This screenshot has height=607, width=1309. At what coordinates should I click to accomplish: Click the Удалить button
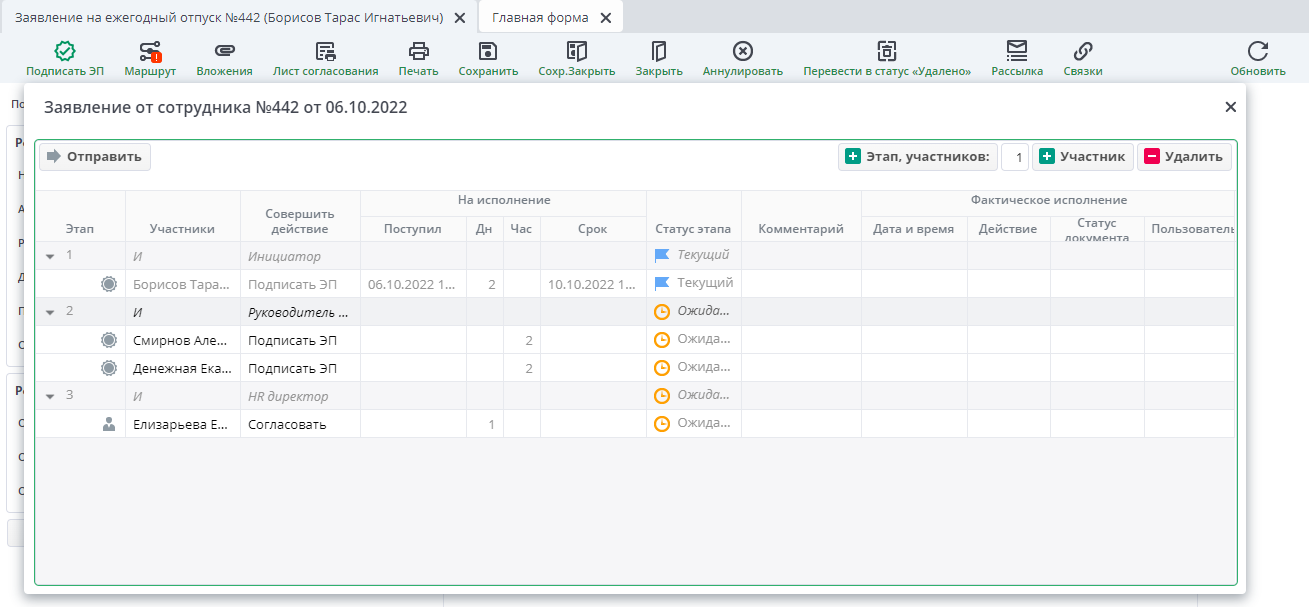coord(1184,156)
